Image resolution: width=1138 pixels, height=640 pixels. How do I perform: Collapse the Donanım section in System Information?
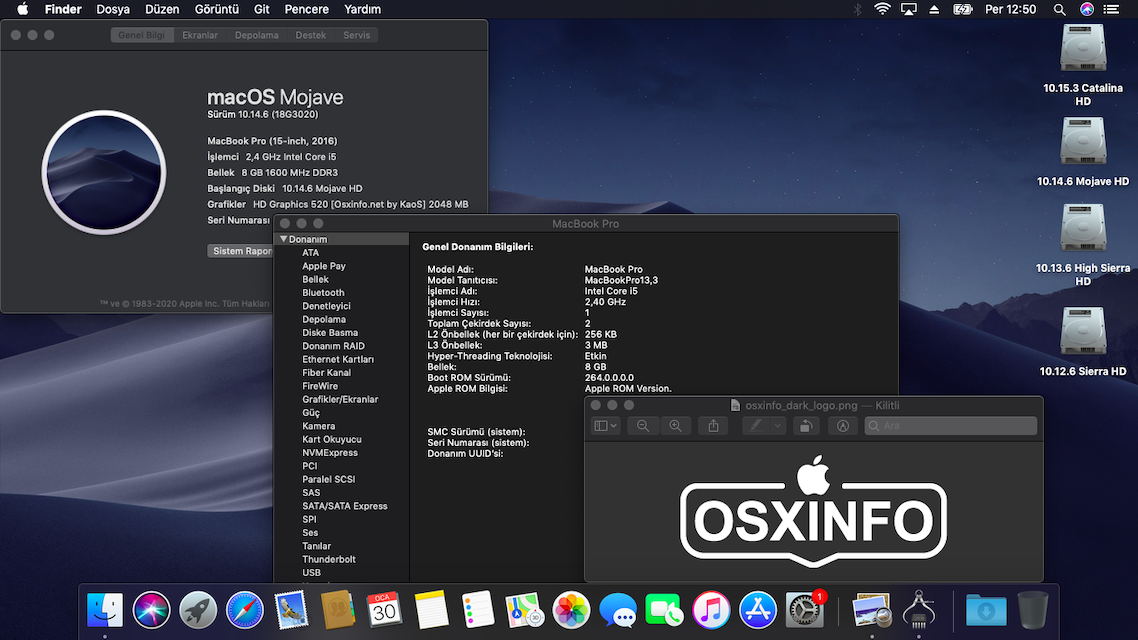285,238
